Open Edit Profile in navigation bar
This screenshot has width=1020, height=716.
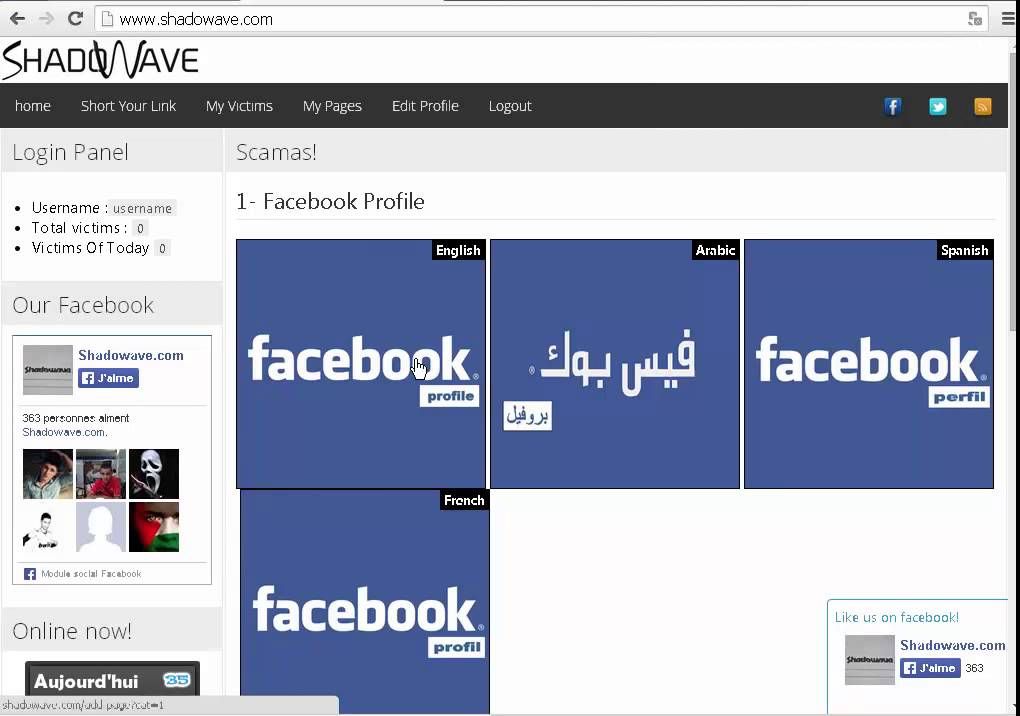pyautogui.click(x=425, y=106)
